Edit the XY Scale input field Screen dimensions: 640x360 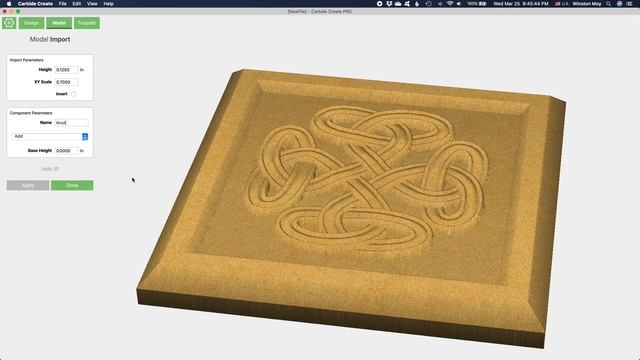[x=66, y=82]
